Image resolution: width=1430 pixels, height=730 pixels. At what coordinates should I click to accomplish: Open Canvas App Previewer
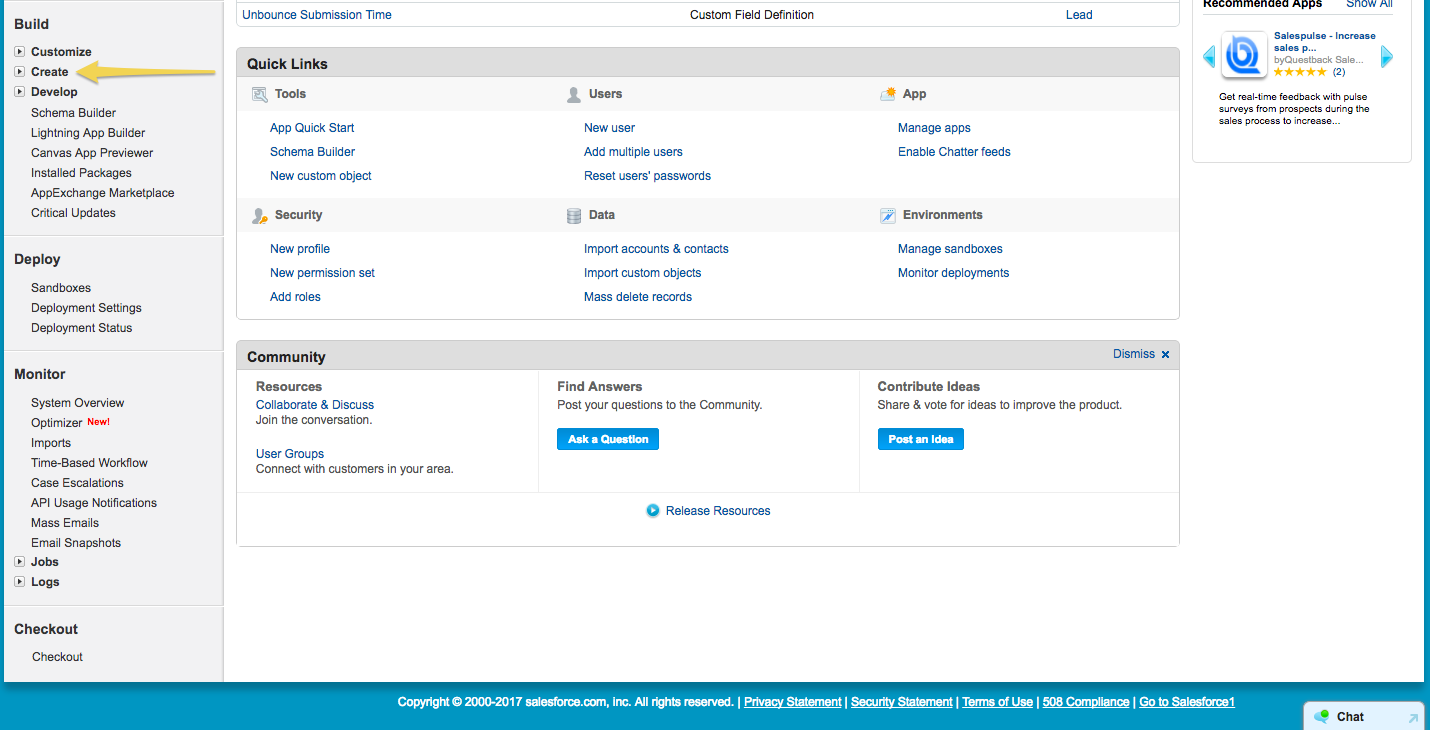[x=92, y=153]
